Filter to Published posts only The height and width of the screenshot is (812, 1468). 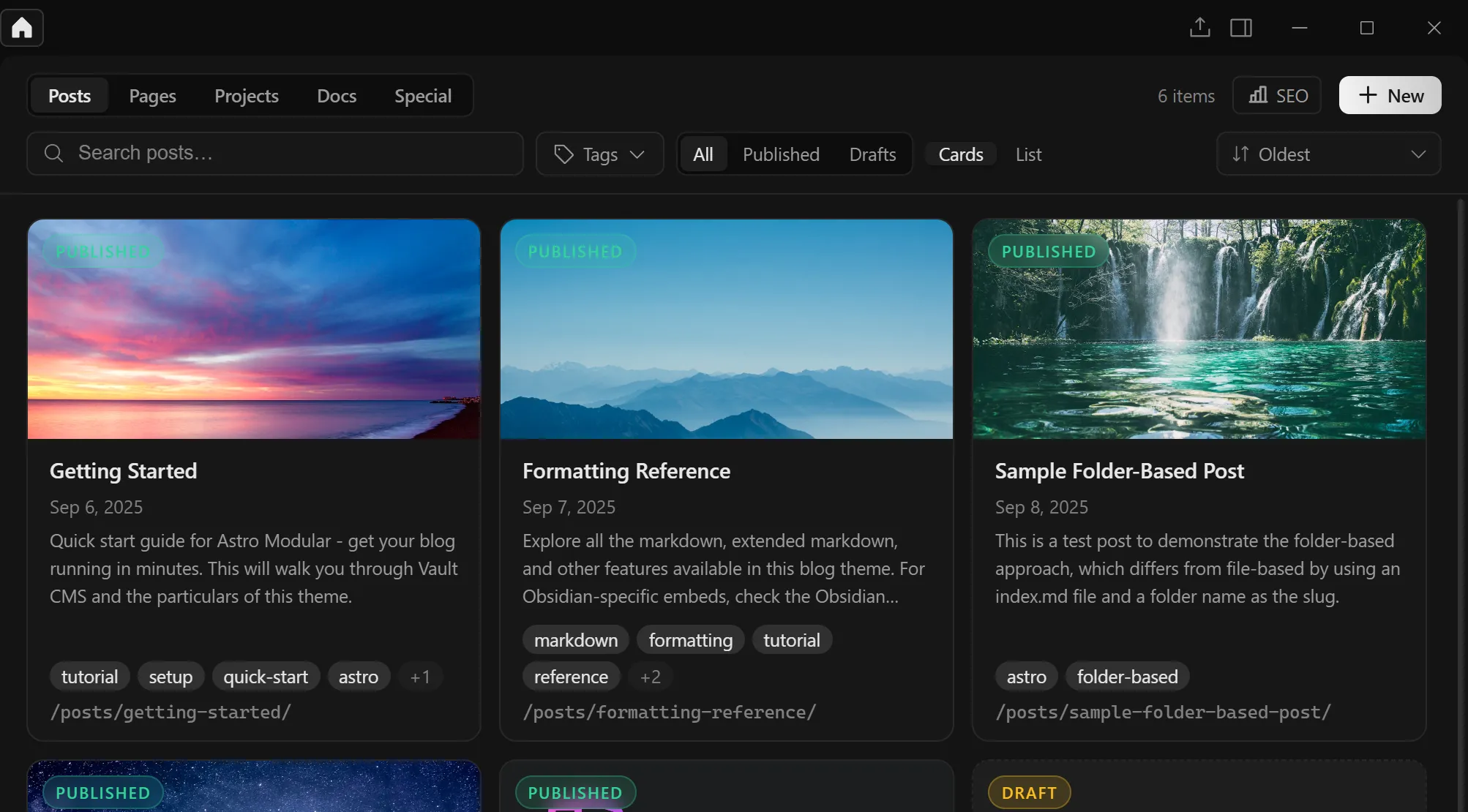click(x=781, y=154)
